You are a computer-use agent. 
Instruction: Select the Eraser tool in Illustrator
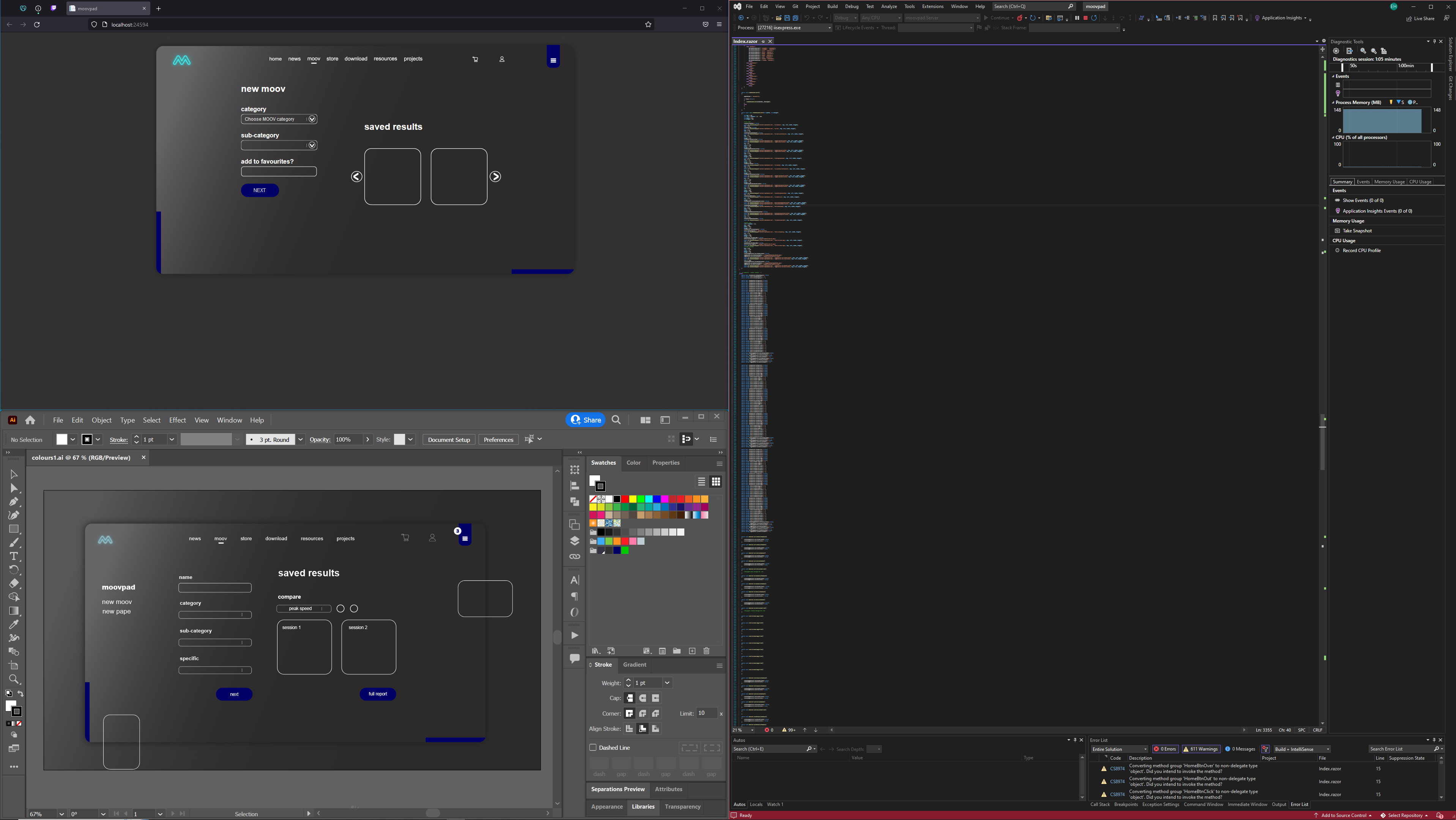[x=14, y=583]
